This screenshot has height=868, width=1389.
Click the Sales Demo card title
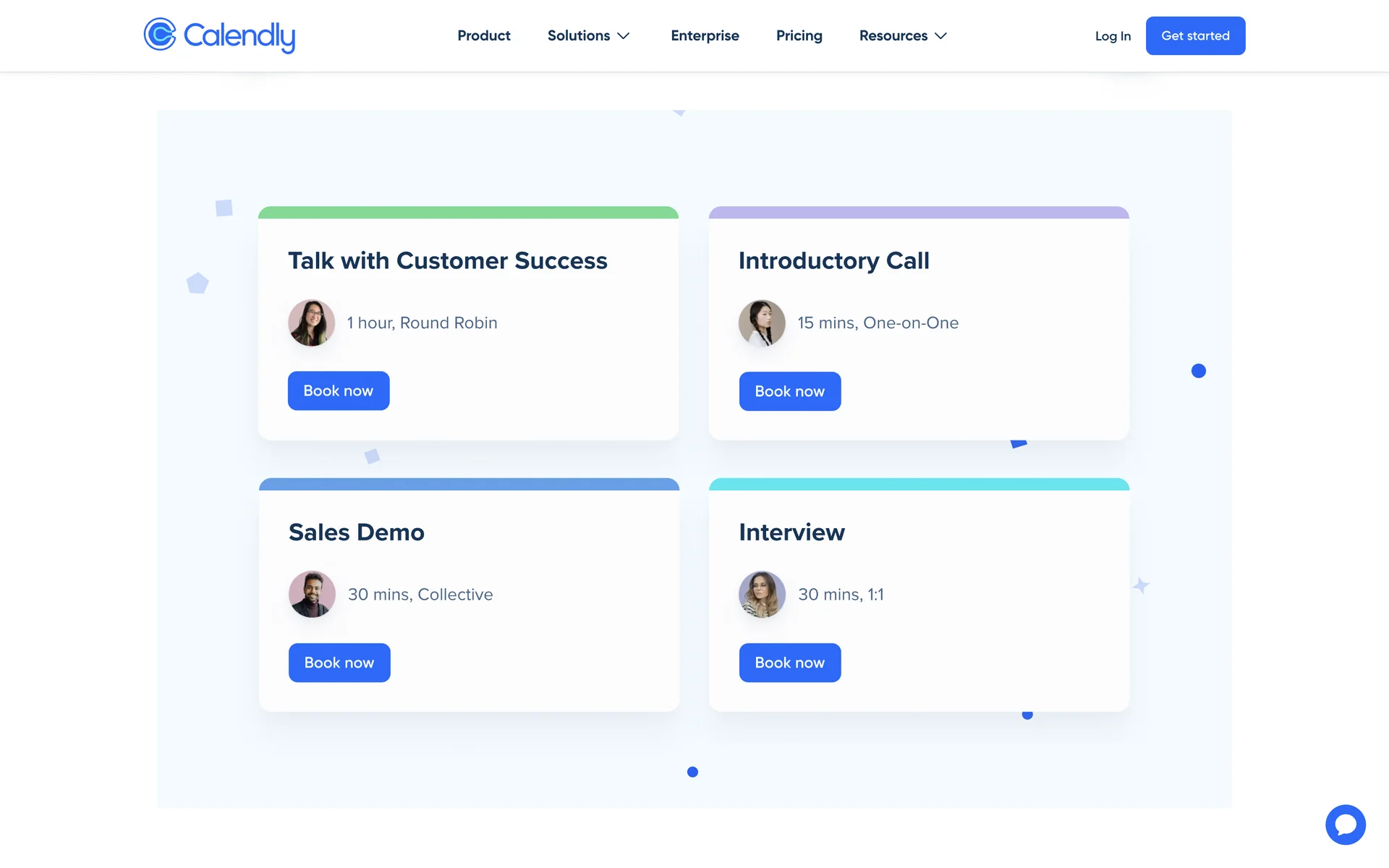[x=356, y=532]
